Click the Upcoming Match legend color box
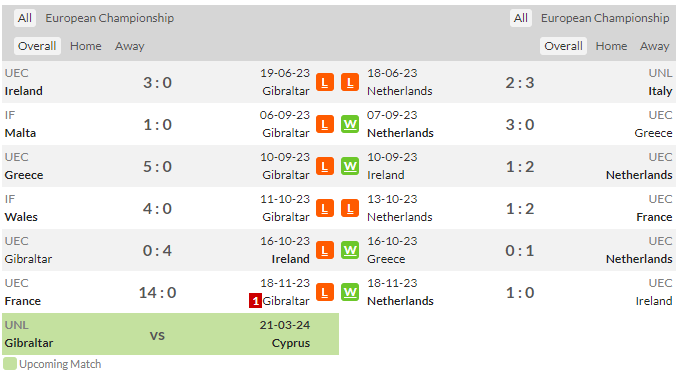This screenshot has width=678, height=391. pos(10,364)
